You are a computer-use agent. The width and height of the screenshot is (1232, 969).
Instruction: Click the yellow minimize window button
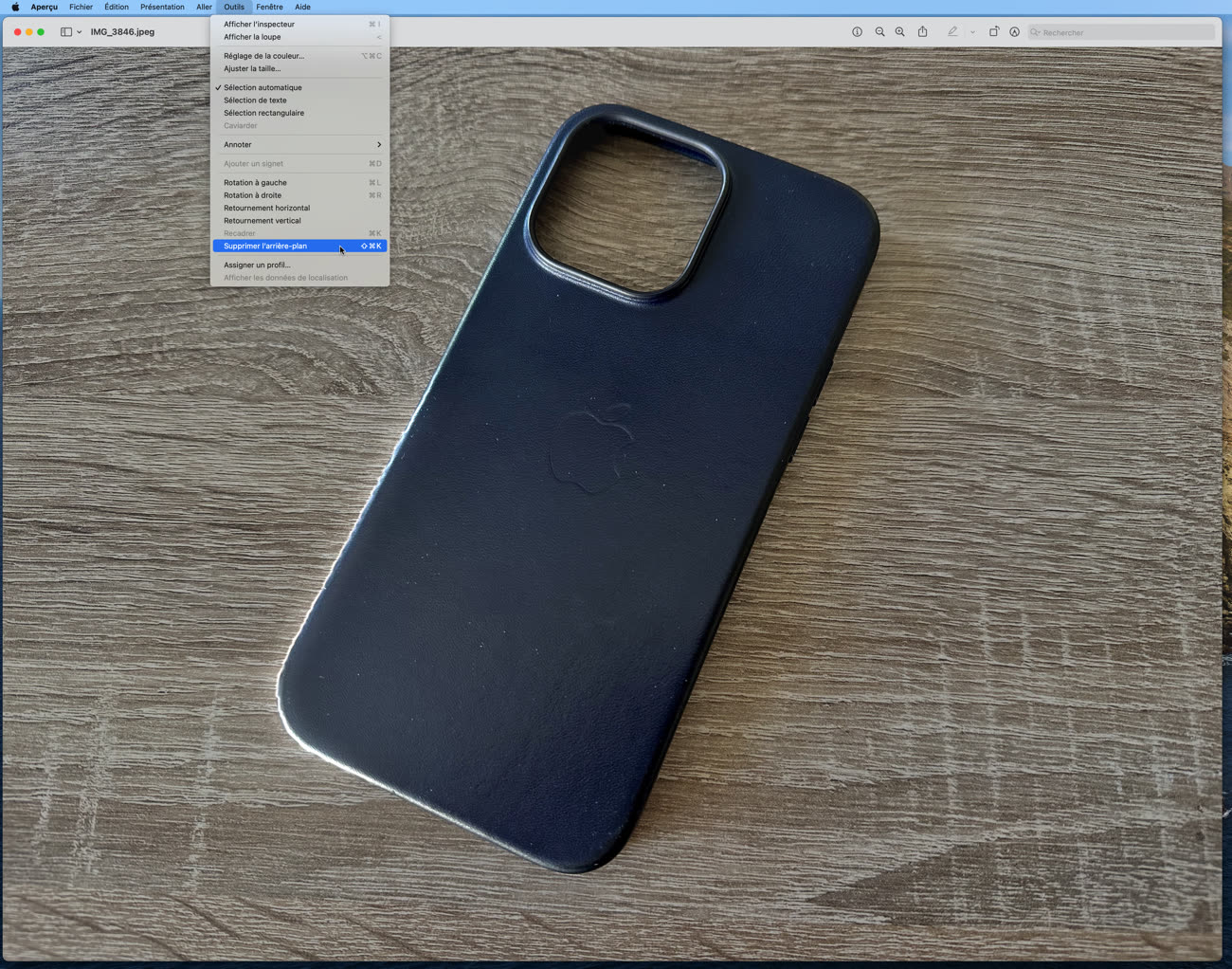click(28, 31)
